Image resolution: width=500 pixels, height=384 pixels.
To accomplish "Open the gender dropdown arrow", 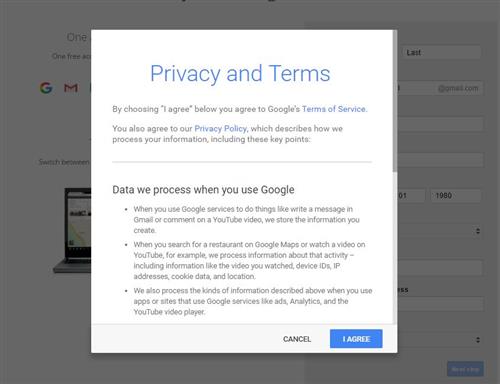I will (478, 231).
